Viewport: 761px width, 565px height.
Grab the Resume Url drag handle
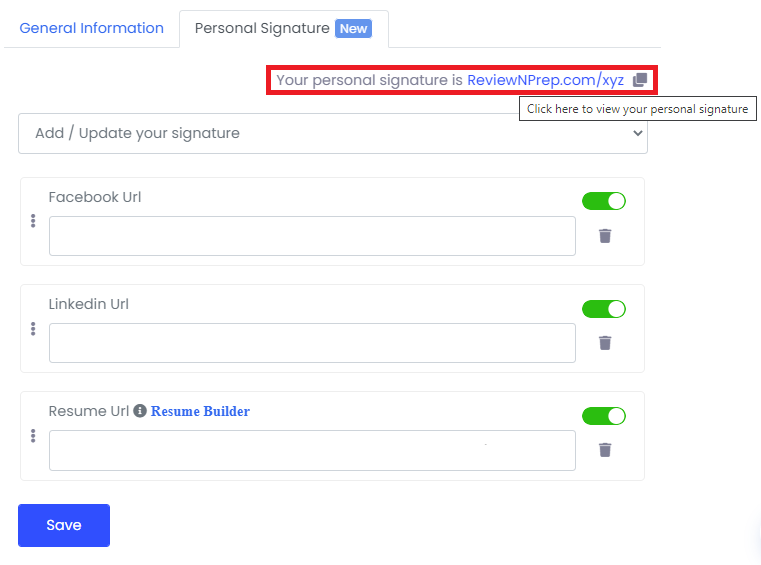click(x=33, y=436)
